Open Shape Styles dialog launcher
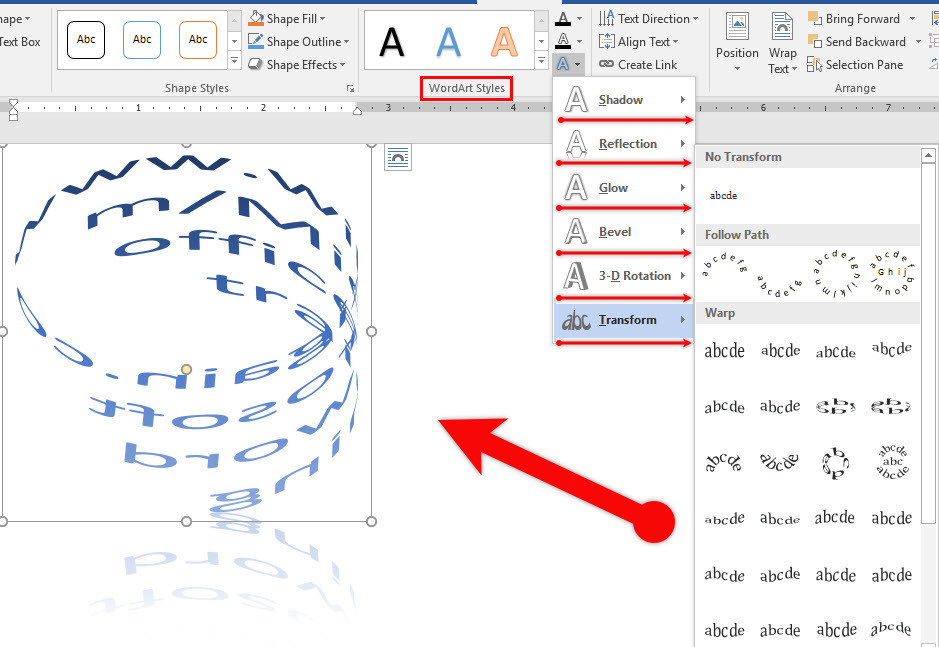This screenshot has height=647, width=939. (350, 89)
